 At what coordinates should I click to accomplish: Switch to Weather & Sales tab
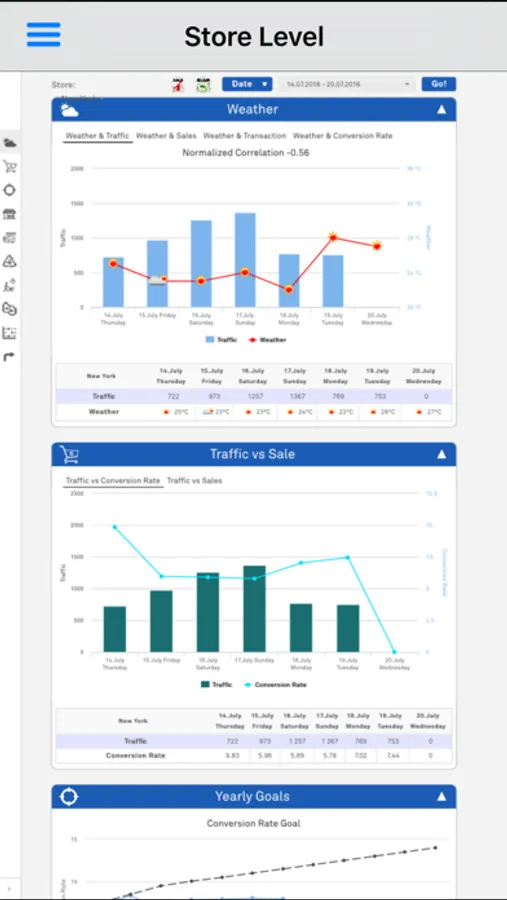point(166,136)
